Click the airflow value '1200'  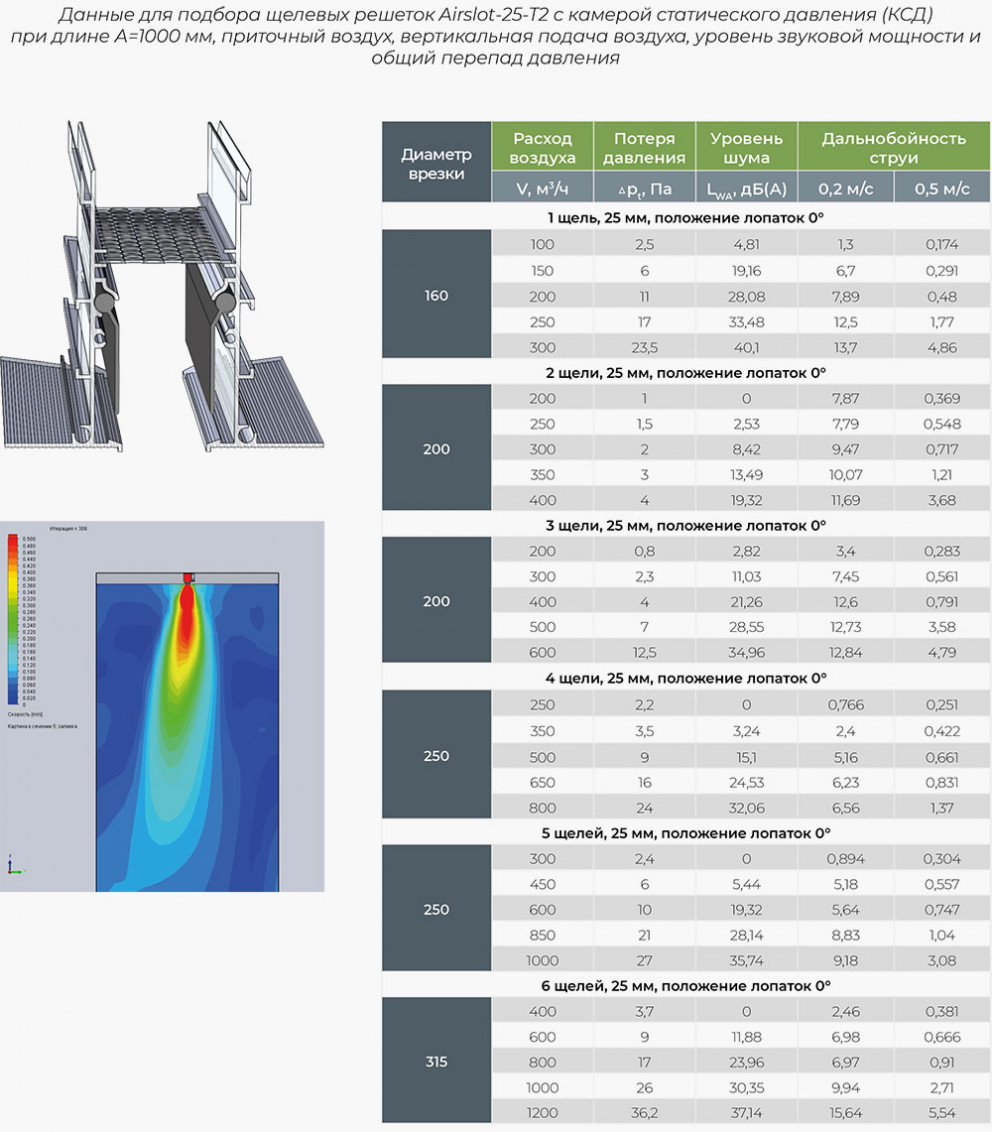[x=542, y=1113]
